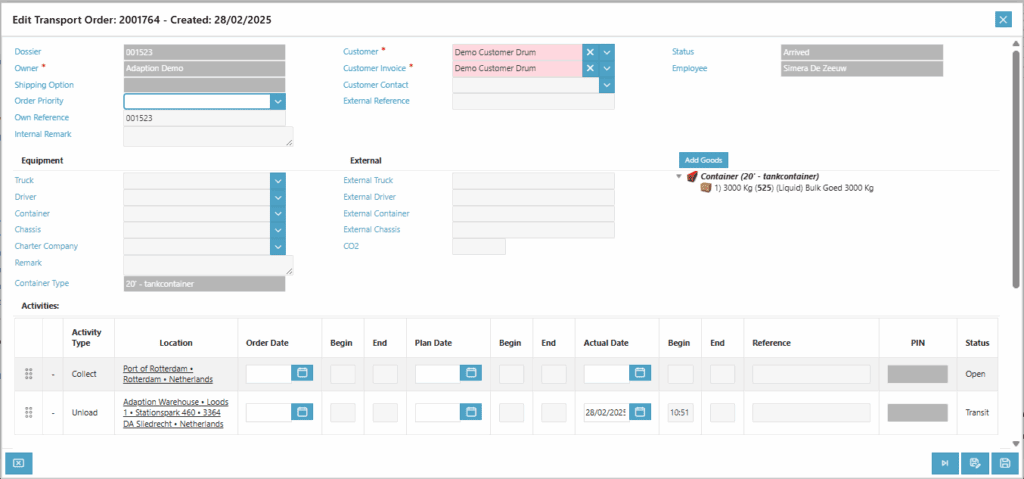Click the skip-to-next arrow icon button
1024x479 pixels.
(x=943, y=463)
